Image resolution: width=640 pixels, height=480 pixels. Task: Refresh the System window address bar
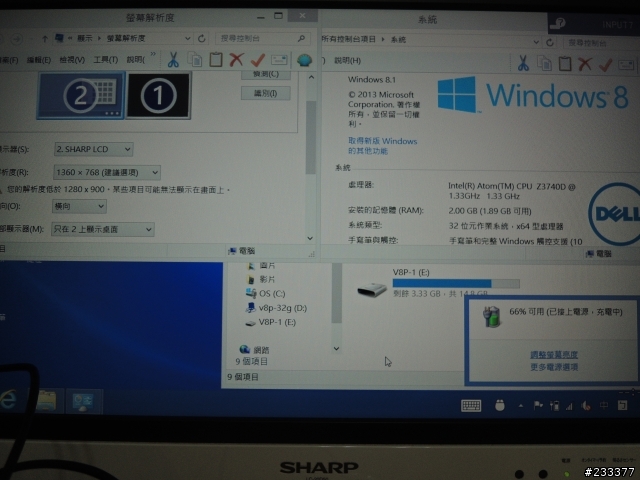tap(550, 42)
